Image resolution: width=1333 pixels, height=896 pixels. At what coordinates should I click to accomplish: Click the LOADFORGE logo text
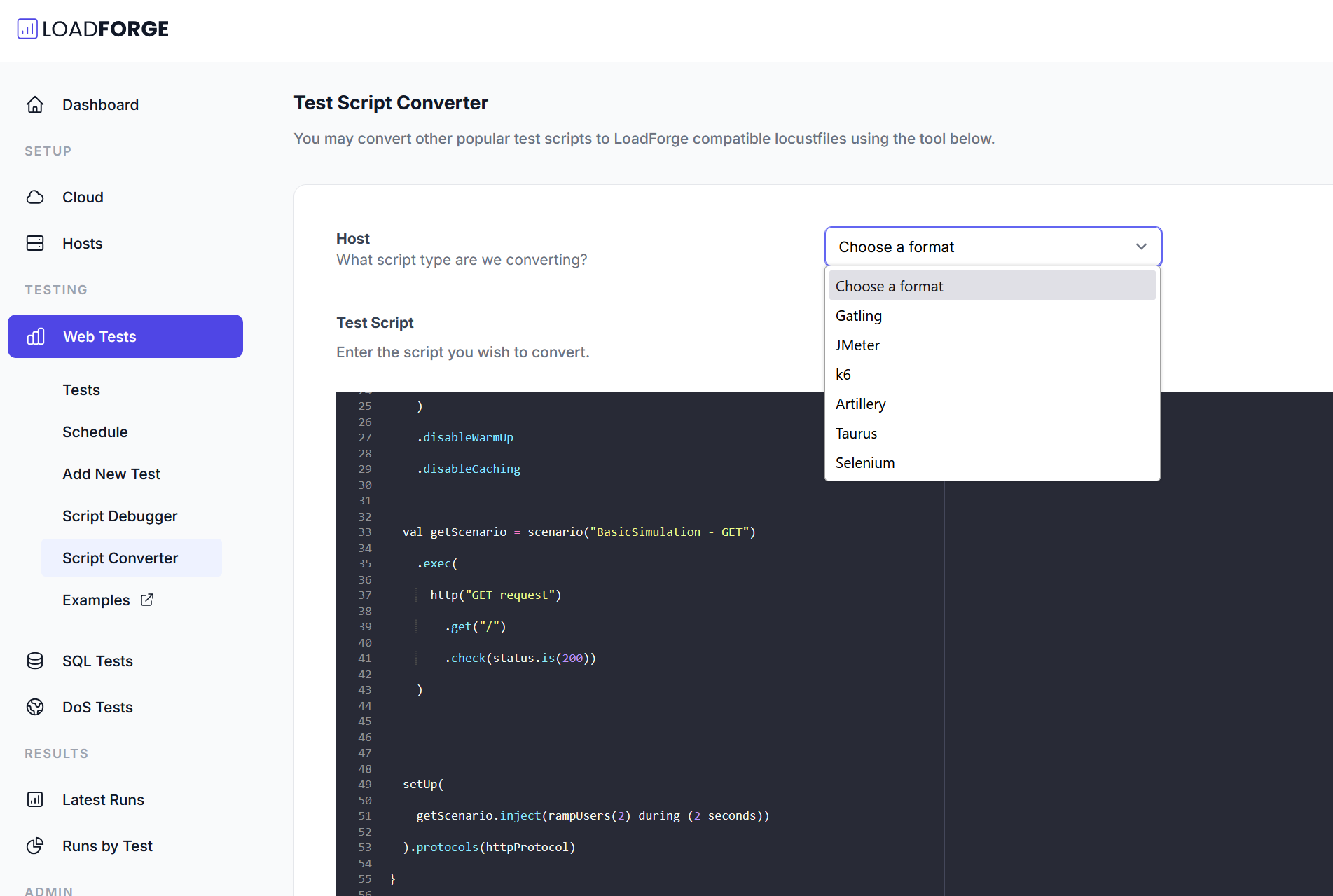(x=105, y=29)
